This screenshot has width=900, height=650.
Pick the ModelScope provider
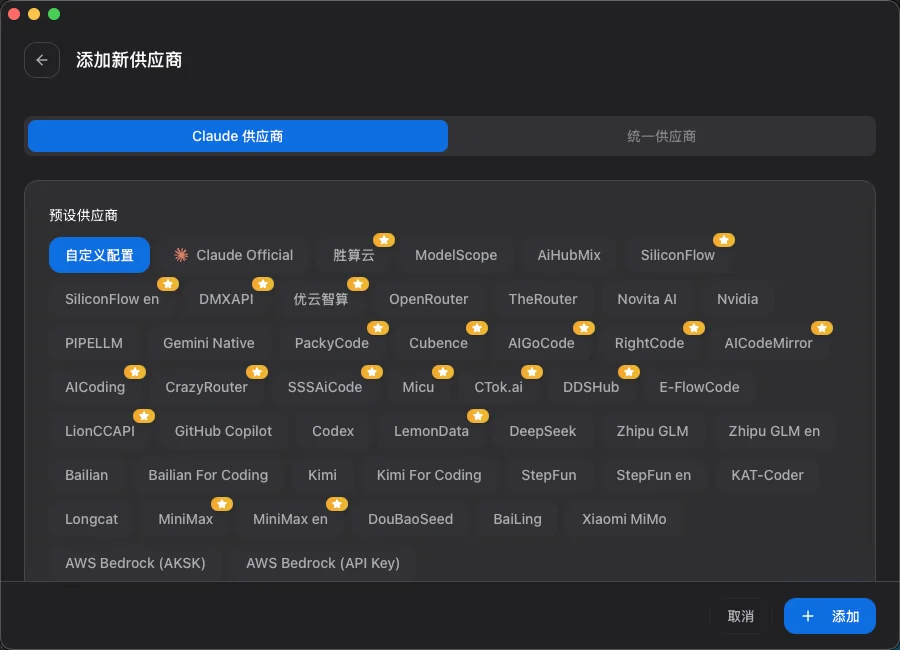point(455,255)
